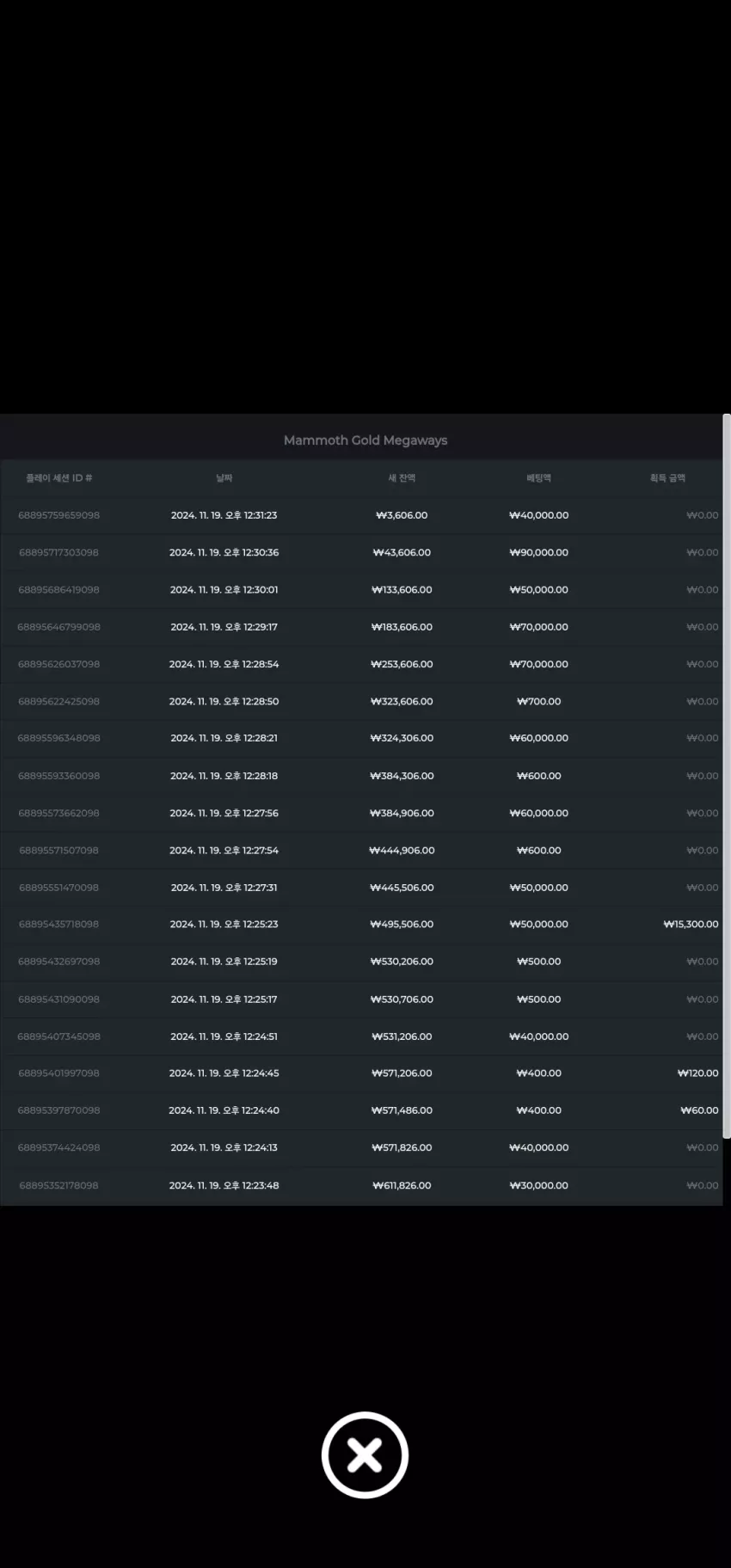Image resolution: width=731 pixels, height=1568 pixels.
Task: Select session ID 68895593360098
Action: [x=58, y=776]
